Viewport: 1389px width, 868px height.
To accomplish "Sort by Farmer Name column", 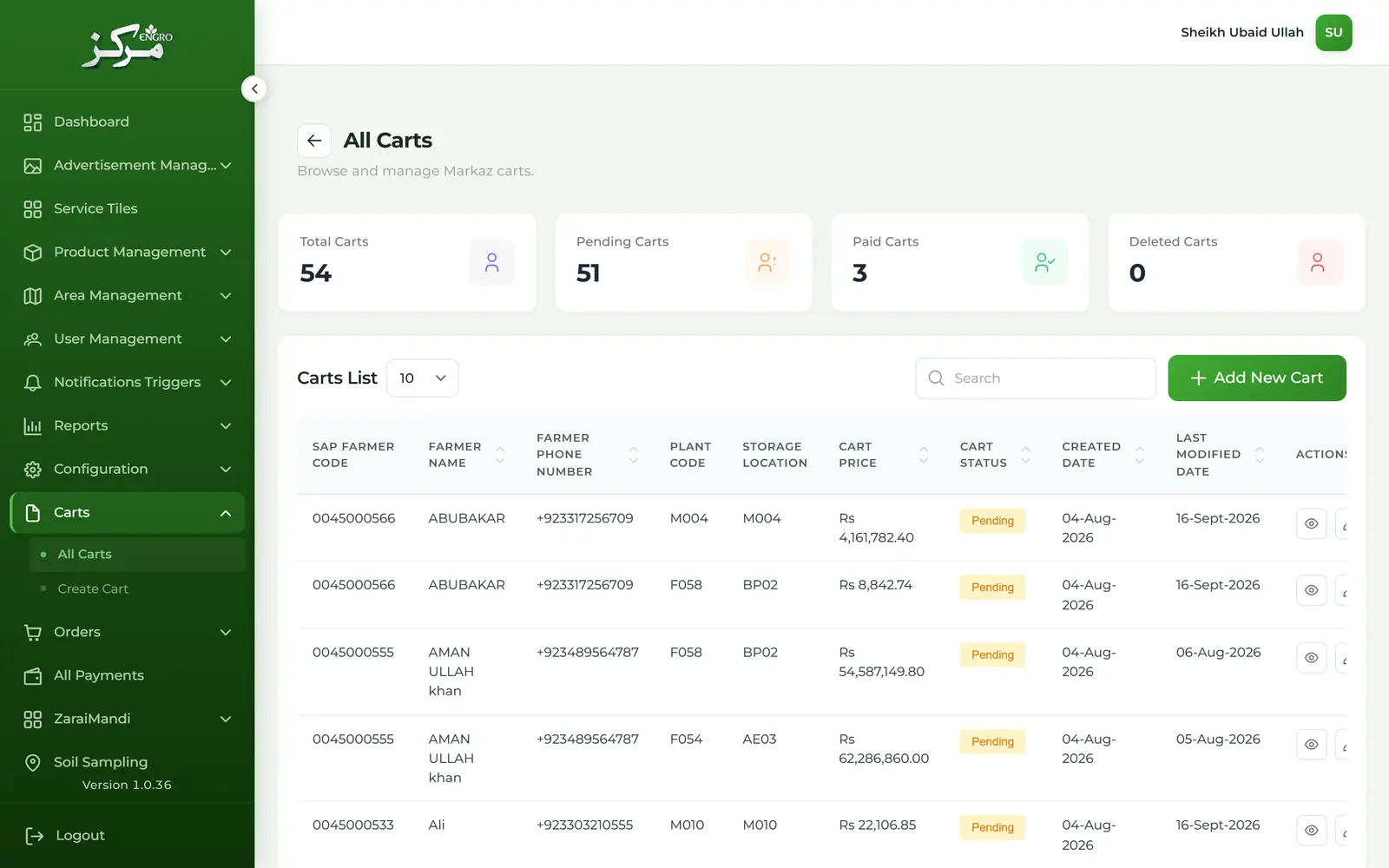I will [x=500, y=455].
